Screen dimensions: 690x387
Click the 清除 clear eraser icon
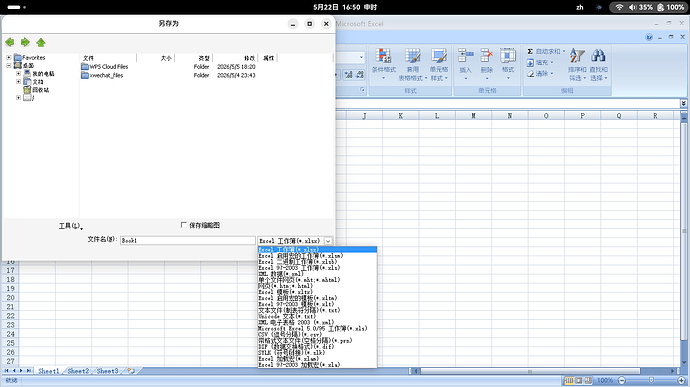point(530,74)
